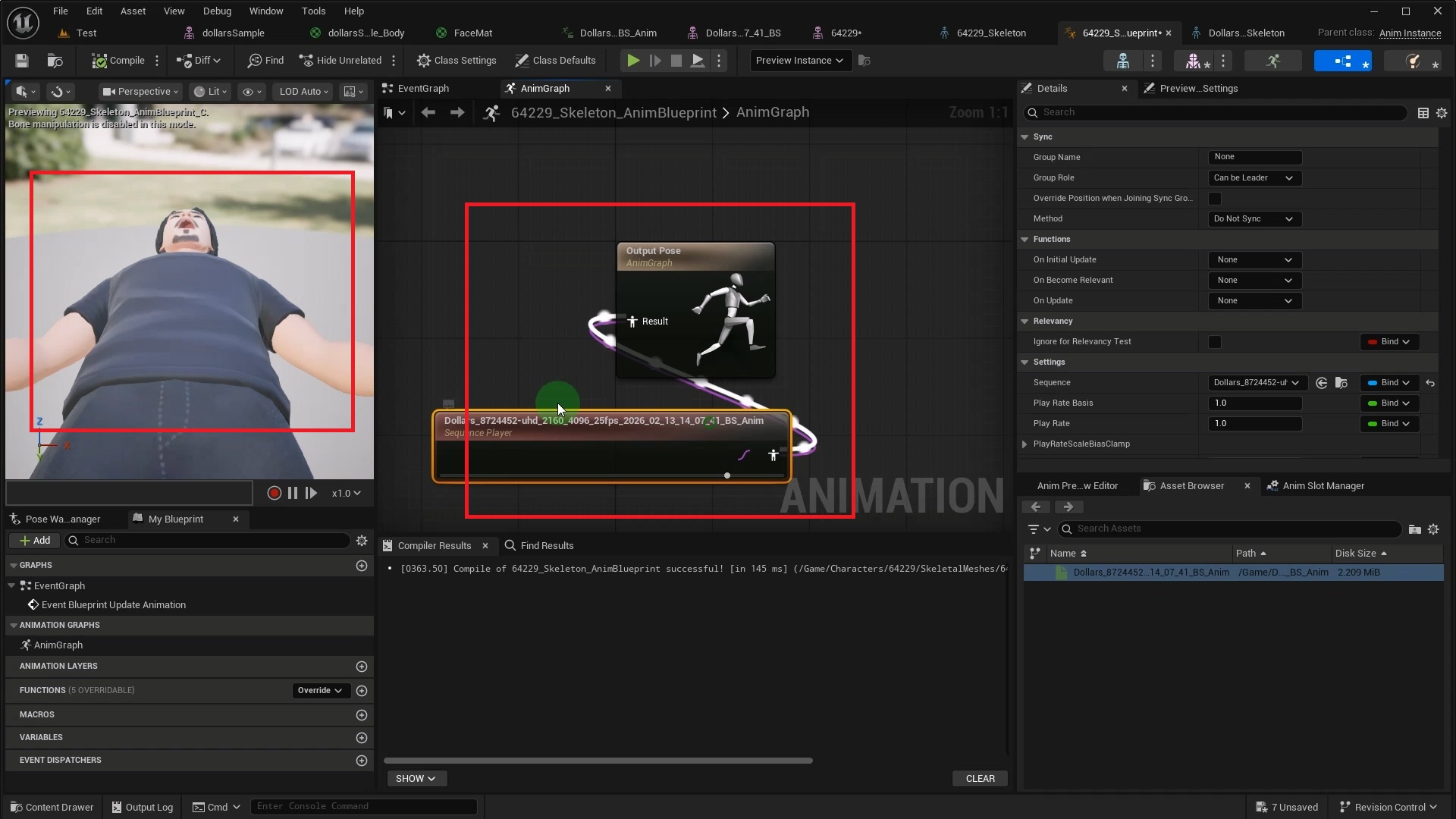This screenshot has height=819, width=1456.
Task: Open the Group Role dropdown
Action: click(x=1254, y=177)
